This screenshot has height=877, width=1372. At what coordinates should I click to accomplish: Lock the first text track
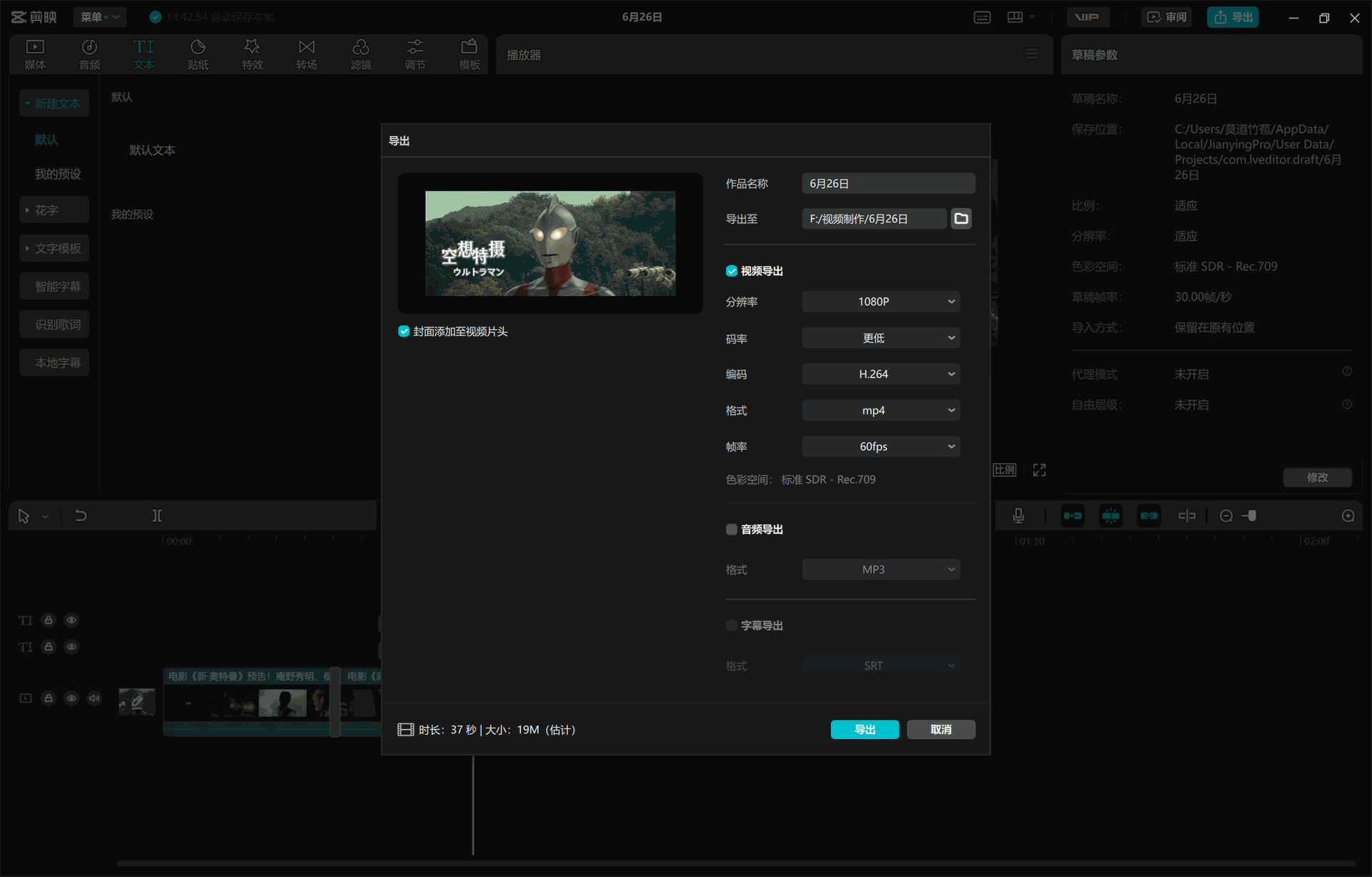pyautogui.click(x=49, y=620)
